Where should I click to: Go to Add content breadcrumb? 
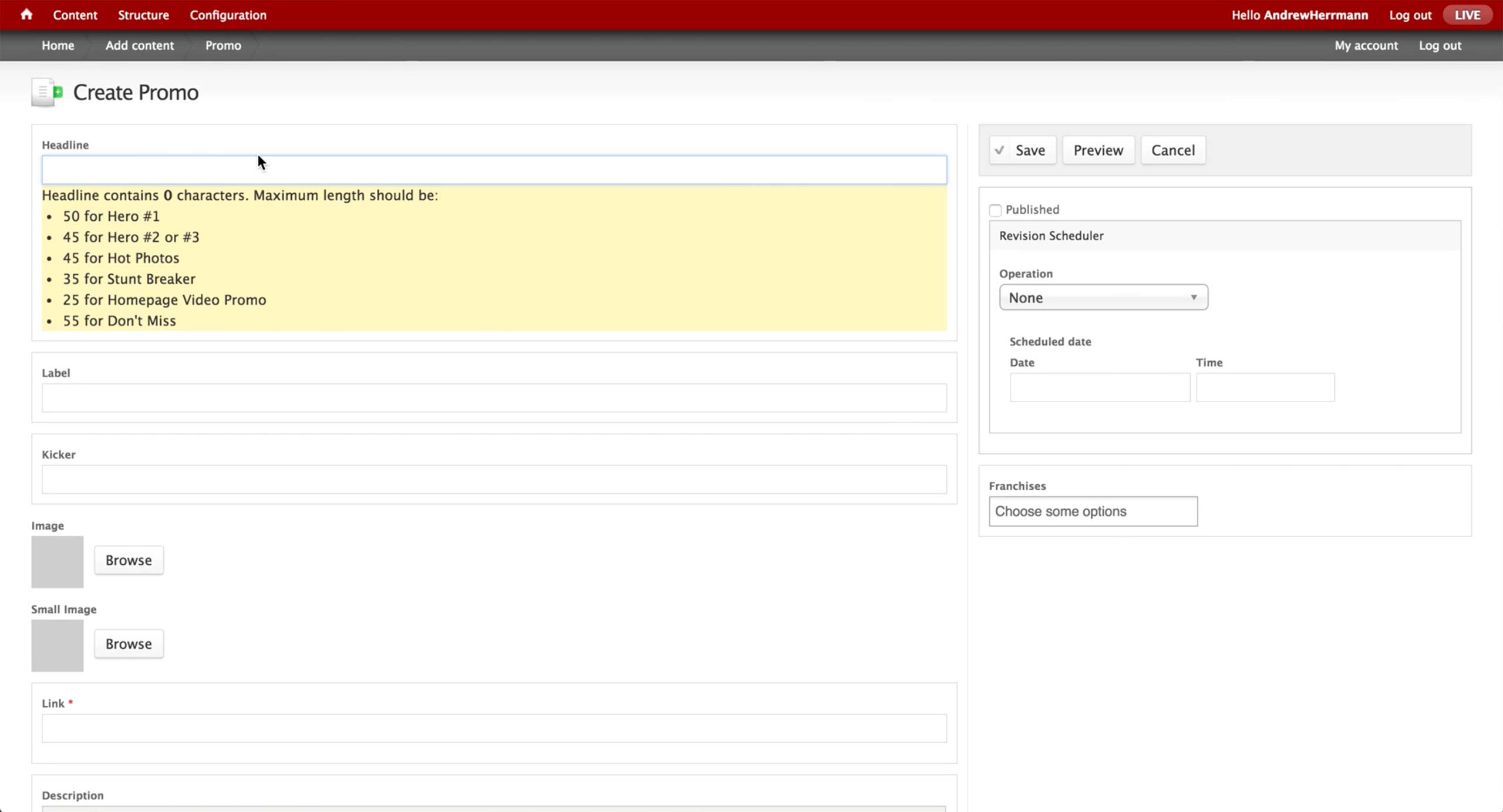(140, 46)
